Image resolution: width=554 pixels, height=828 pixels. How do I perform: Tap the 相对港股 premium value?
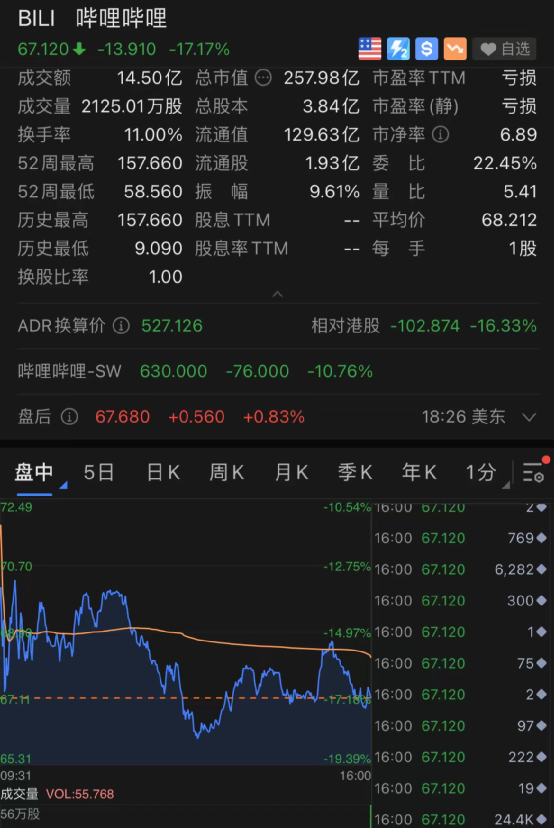click(x=463, y=326)
